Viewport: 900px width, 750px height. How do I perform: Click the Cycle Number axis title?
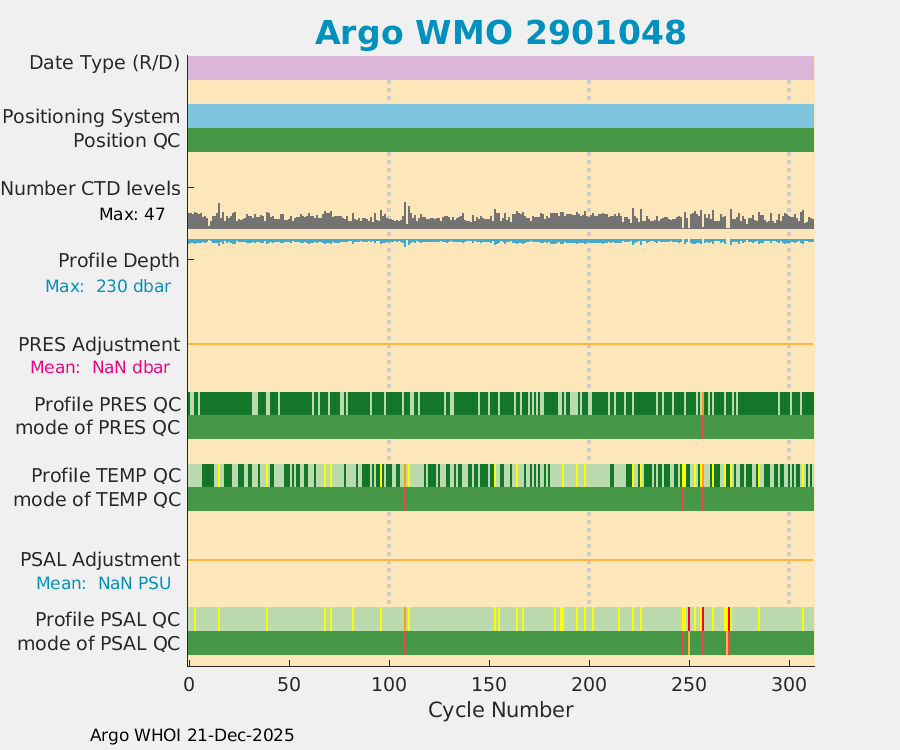500,710
